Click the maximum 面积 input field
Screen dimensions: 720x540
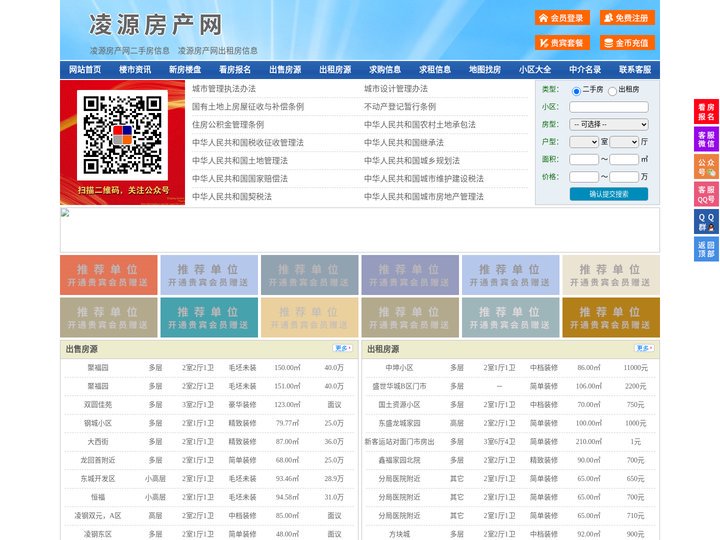[x=624, y=159]
